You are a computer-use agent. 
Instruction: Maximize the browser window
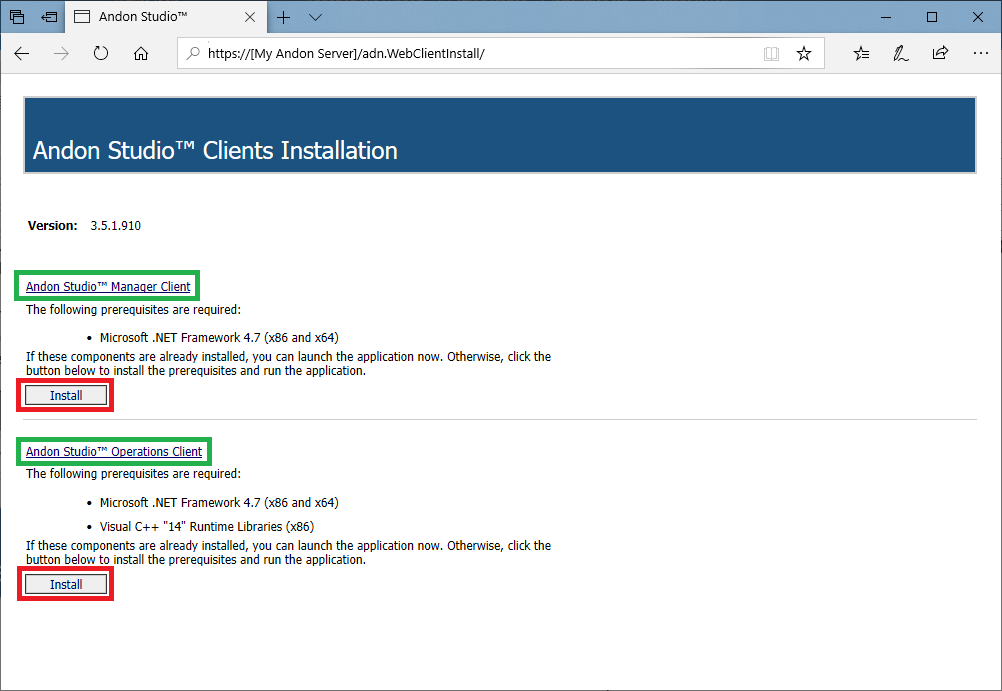(932, 17)
